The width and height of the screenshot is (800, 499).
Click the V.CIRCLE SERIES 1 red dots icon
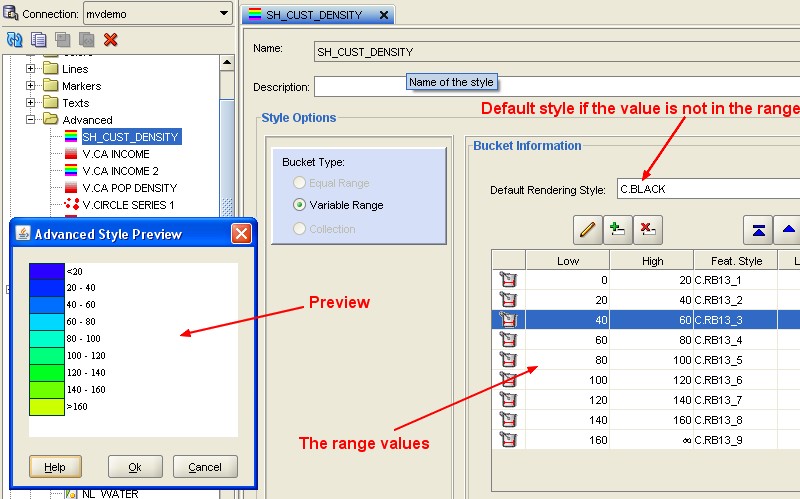[71, 205]
